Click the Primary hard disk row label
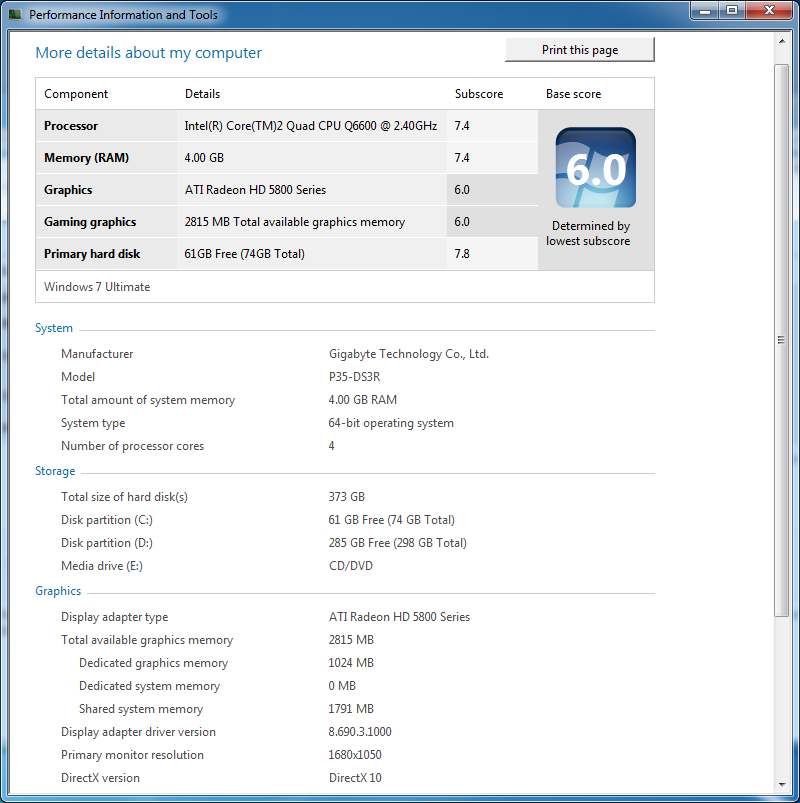Image resolution: width=800 pixels, height=803 pixels. coord(92,254)
